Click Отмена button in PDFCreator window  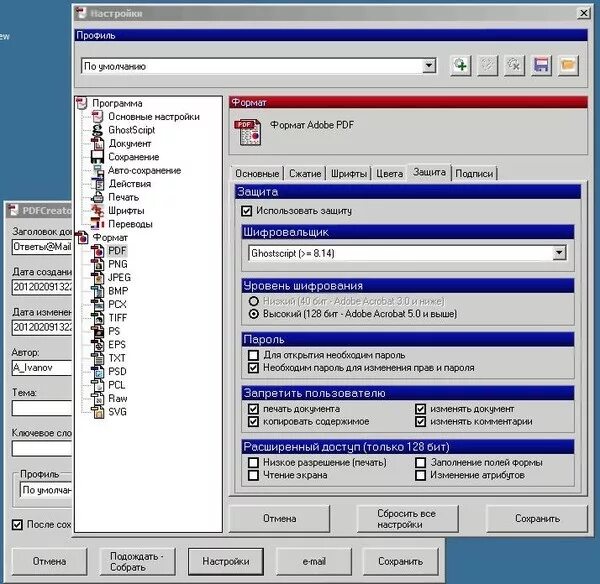(x=49, y=561)
